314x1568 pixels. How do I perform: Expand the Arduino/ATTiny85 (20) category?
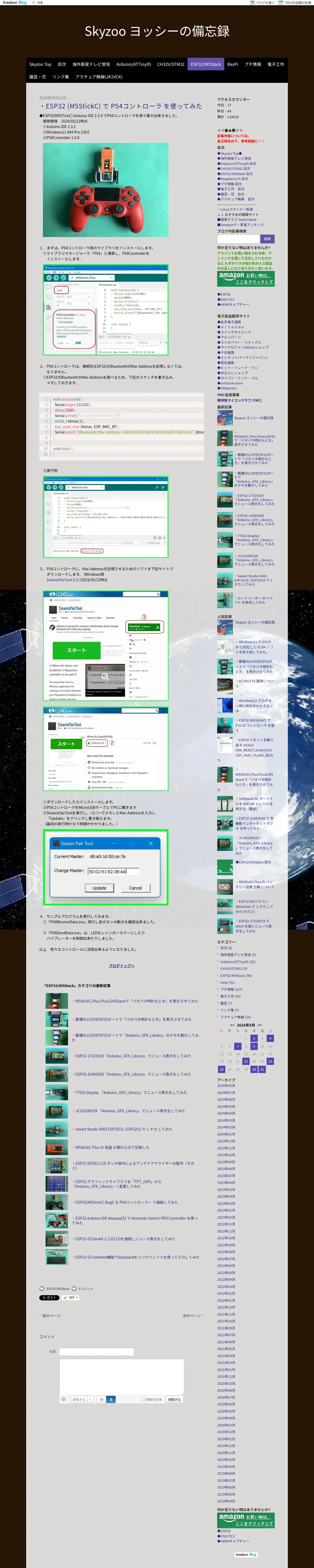click(238, 962)
